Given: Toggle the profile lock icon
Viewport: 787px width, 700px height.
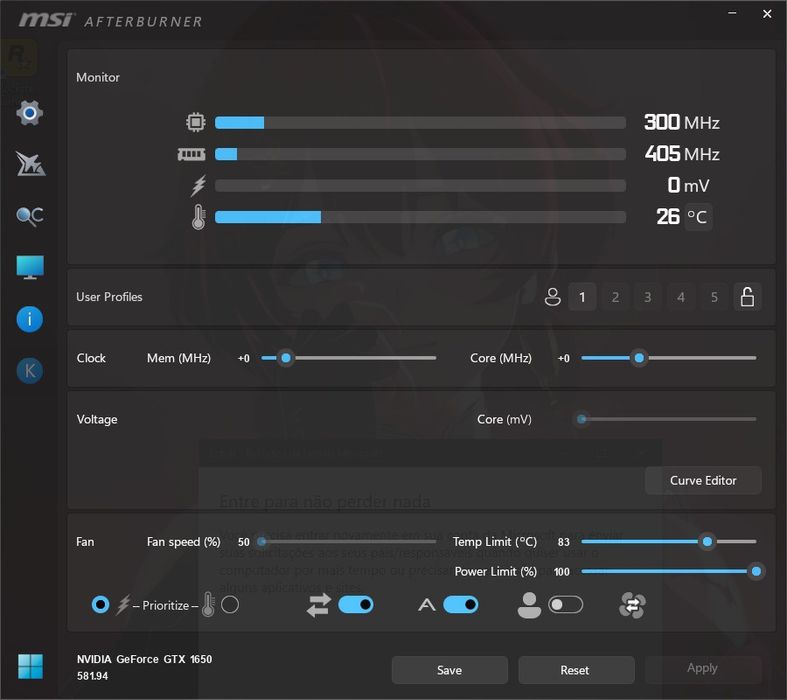Looking at the screenshot, I should point(747,297).
